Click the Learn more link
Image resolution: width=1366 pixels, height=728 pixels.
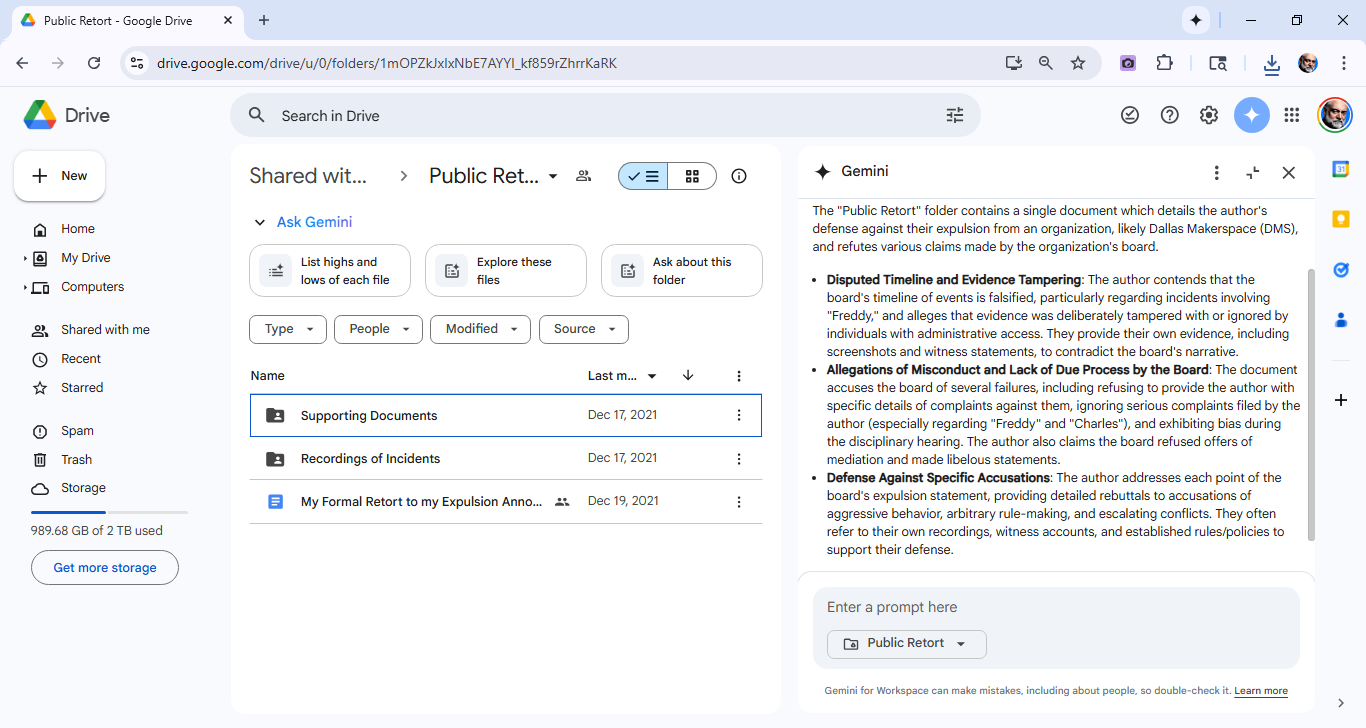click(x=1260, y=691)
